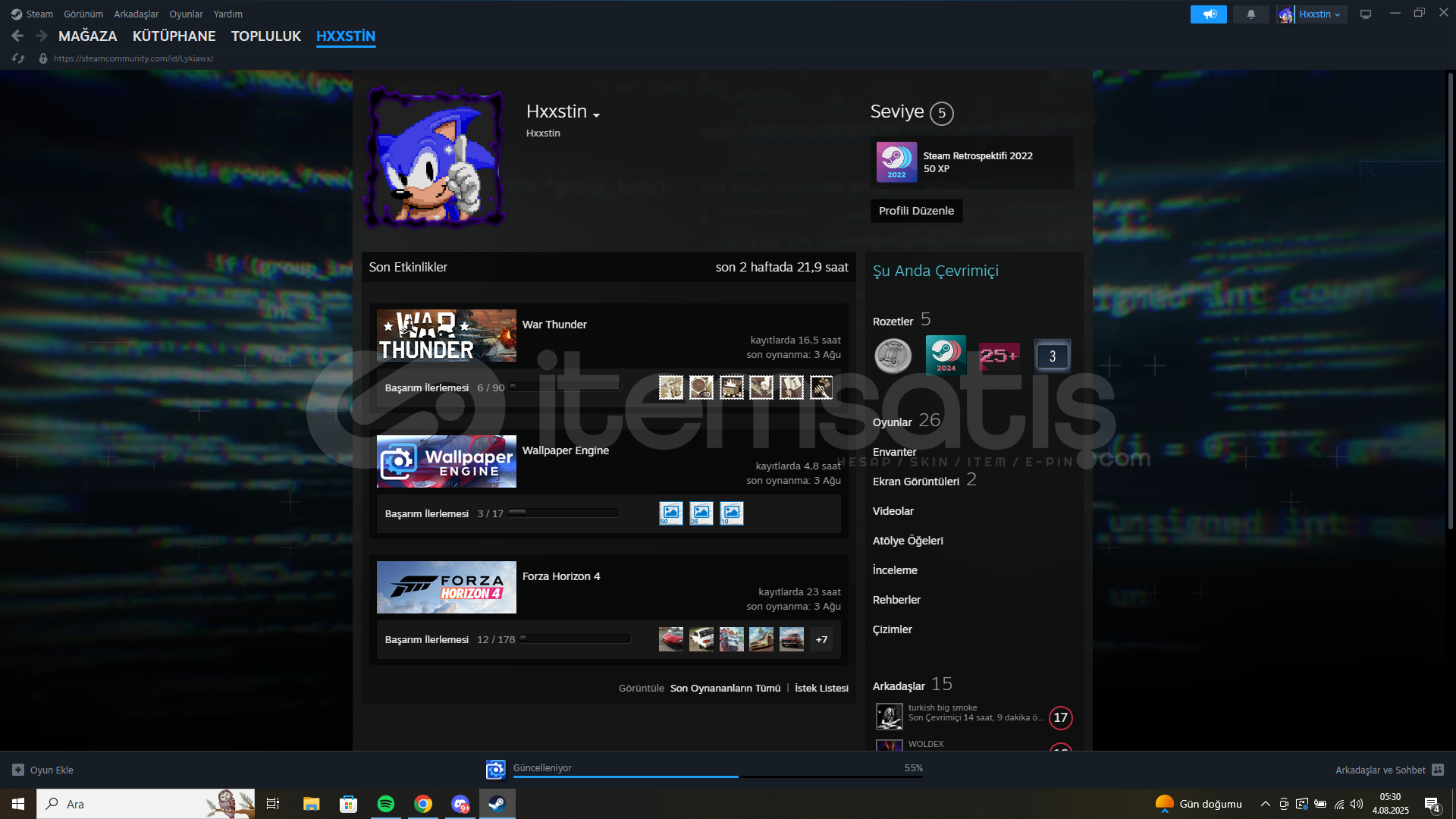Open the Görünüm menu
The image size is (1456, 819).
(x=83, y=14)
